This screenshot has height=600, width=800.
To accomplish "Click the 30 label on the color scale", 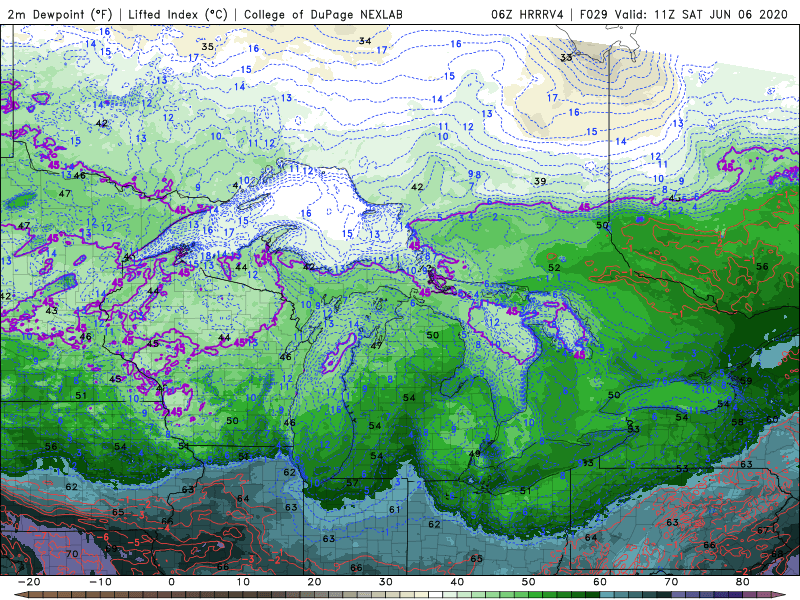I will tap(386, 582).
